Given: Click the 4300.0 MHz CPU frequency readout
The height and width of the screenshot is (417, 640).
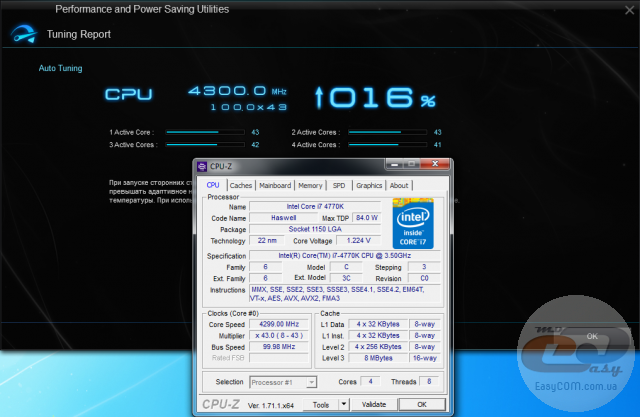Looking at the screenshot, I should pyautogui.click(x=237, y=91).
